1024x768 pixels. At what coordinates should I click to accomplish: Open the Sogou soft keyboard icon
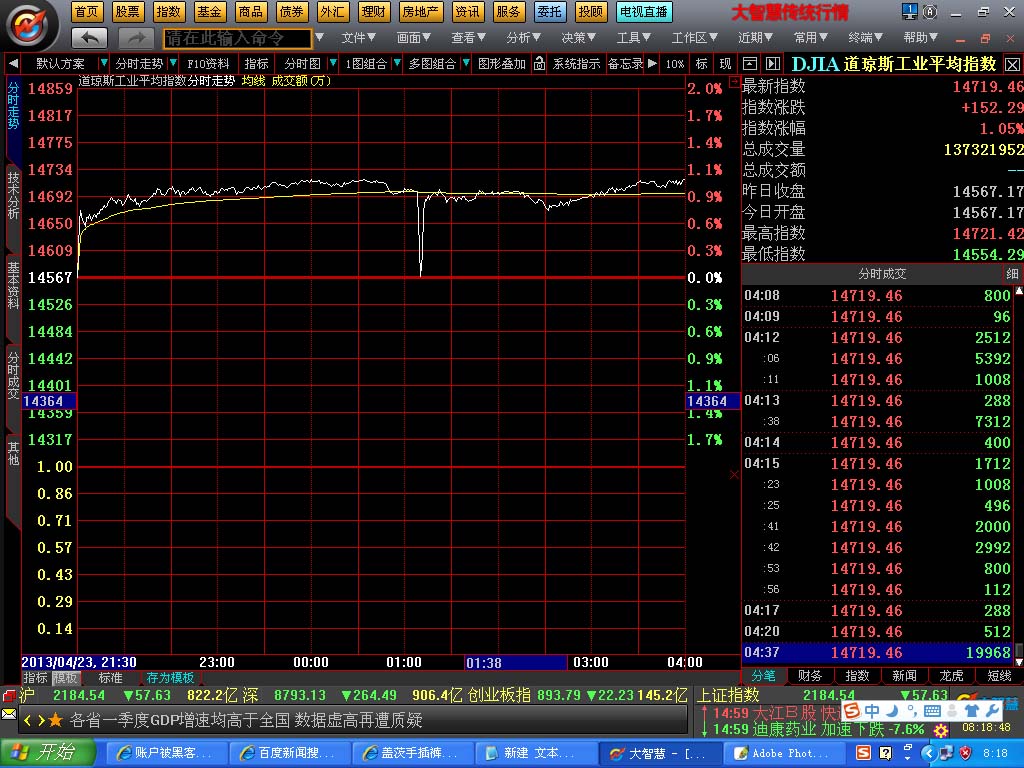click(x=933, y=711)
